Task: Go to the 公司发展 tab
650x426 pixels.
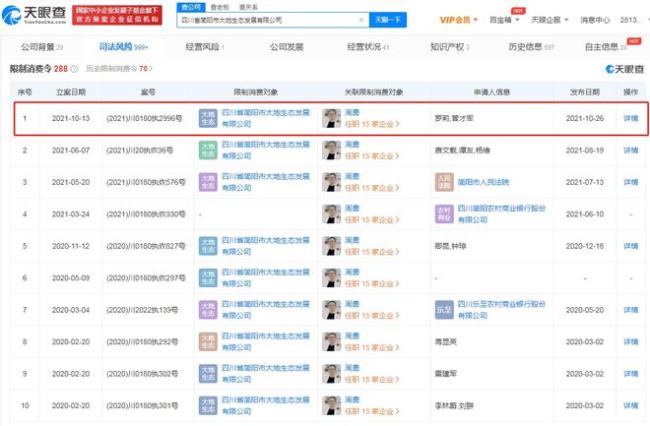Action: tap(286, 47)
